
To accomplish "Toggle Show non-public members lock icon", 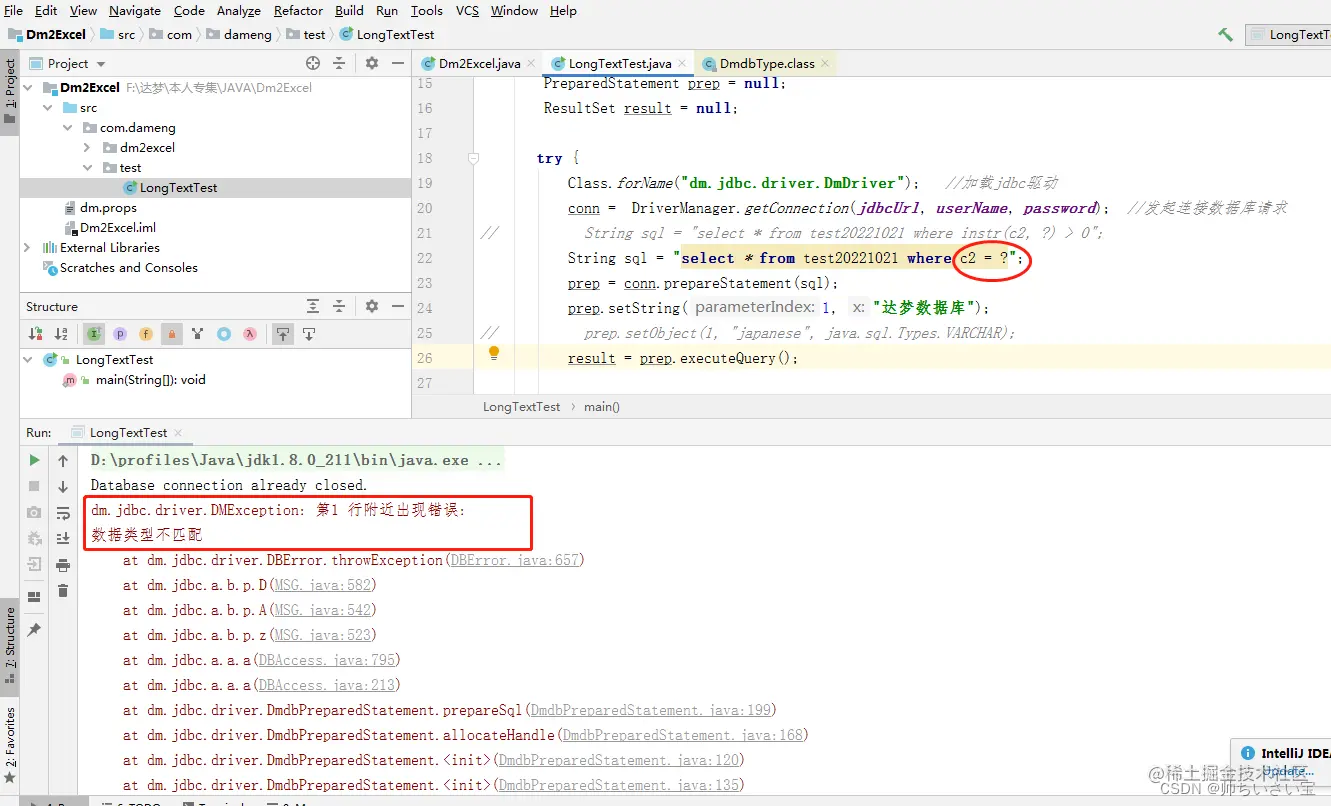I will pyautogui.click(x=172, y=334).
